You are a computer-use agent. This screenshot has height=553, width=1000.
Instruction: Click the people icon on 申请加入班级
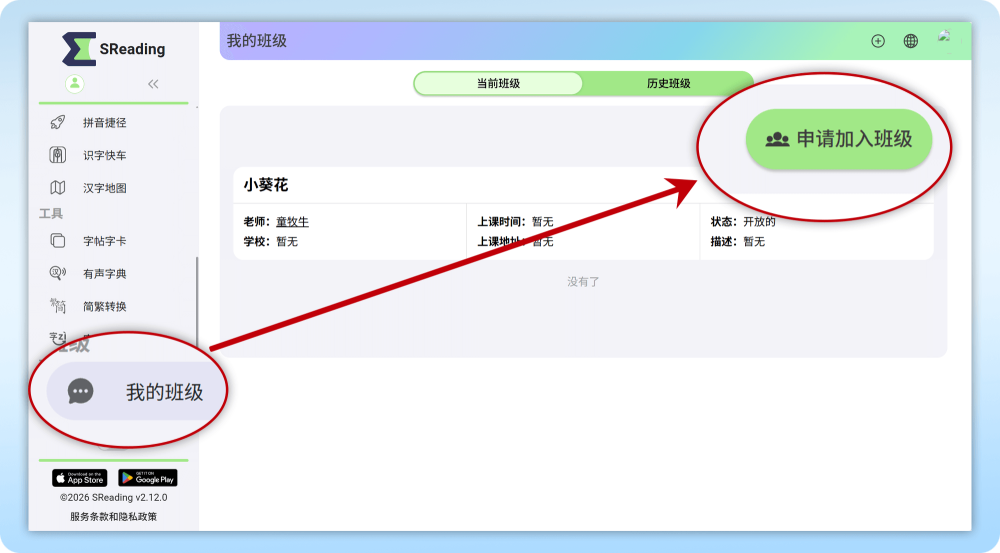pyautogui.click(x=777, y=139)
